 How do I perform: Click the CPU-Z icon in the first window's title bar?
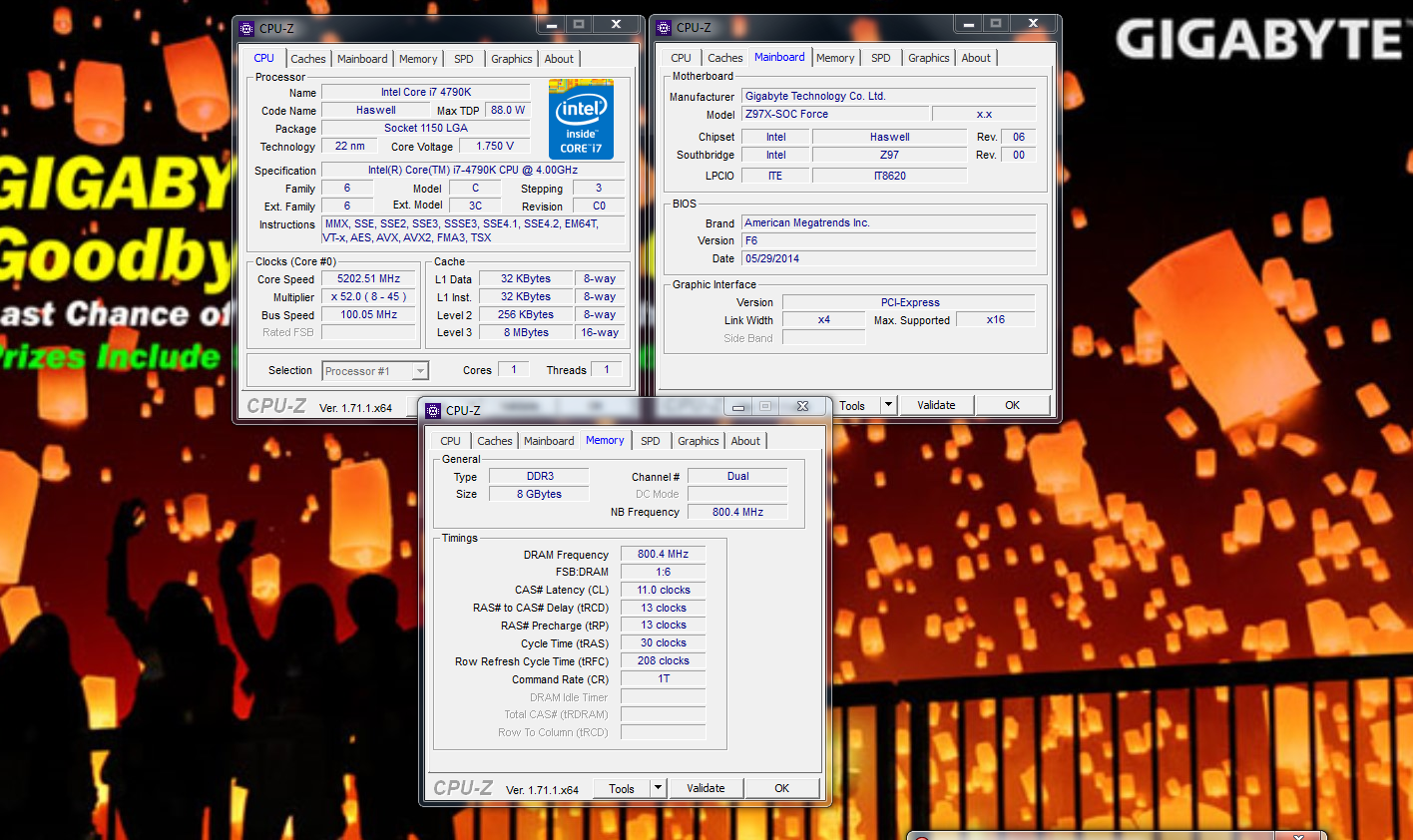point(247,28)
